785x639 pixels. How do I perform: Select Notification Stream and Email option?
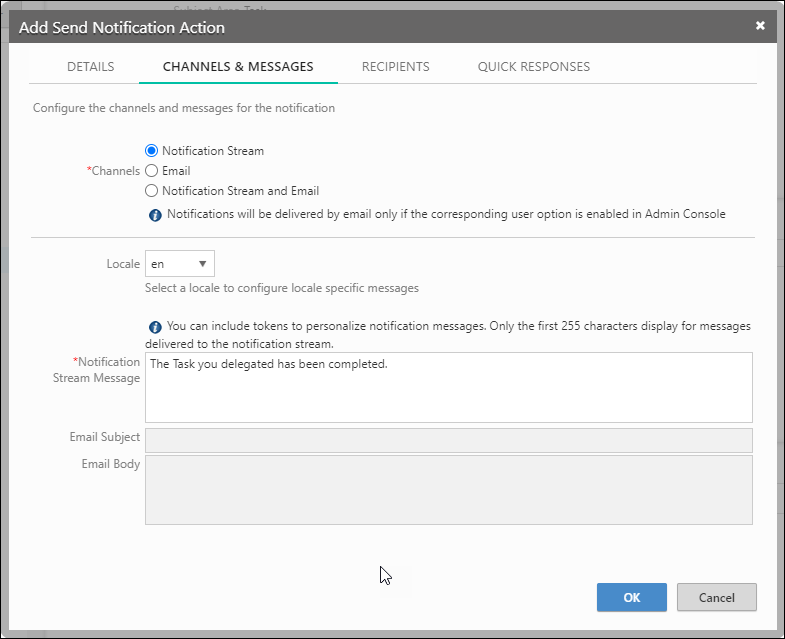point(152,191)
